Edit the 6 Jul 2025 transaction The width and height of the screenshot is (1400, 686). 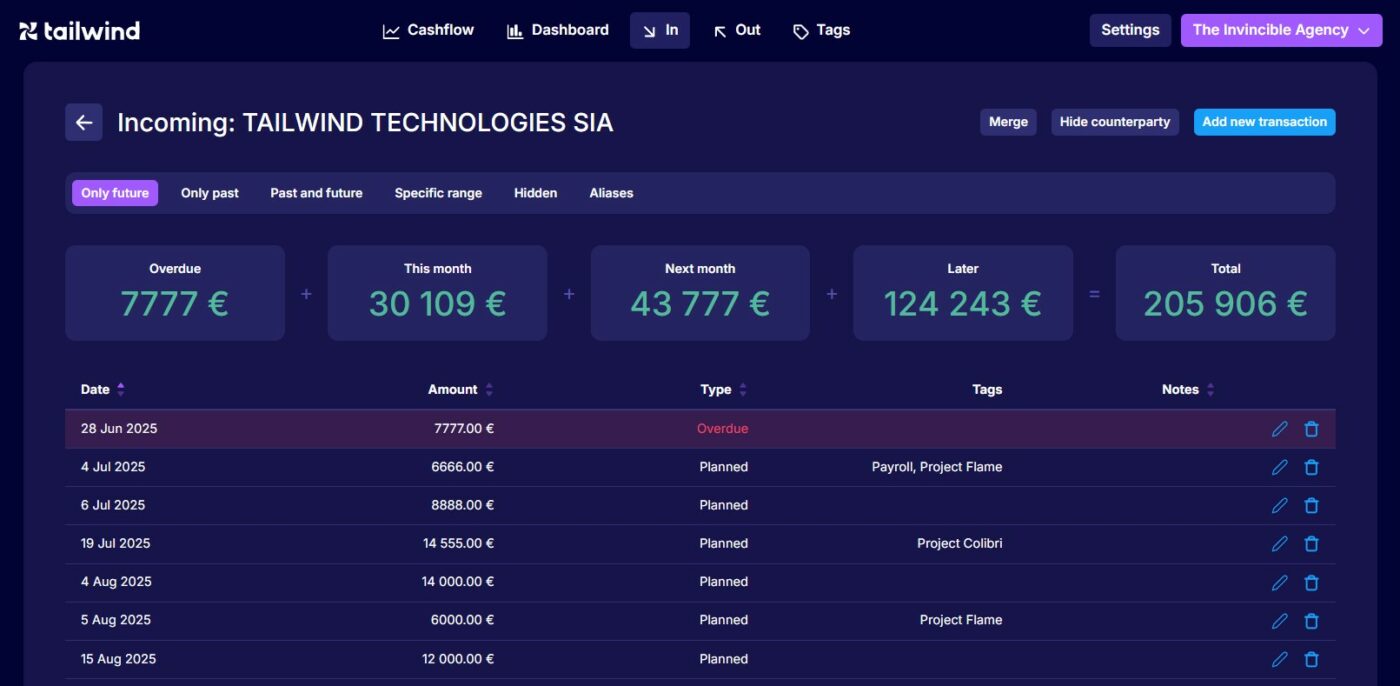click(x=1279, y=505)
